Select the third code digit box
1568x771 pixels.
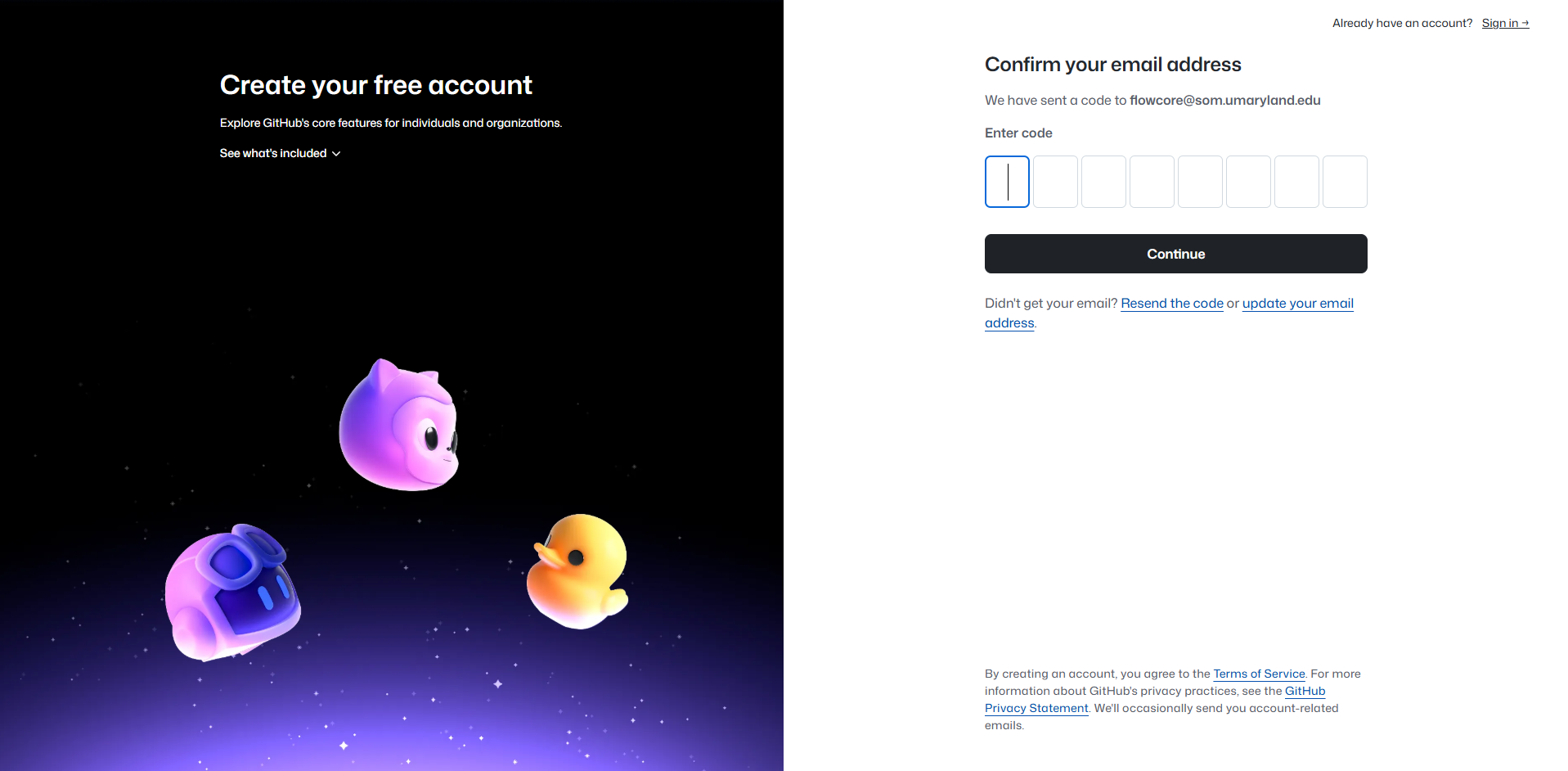point(1103,182)
